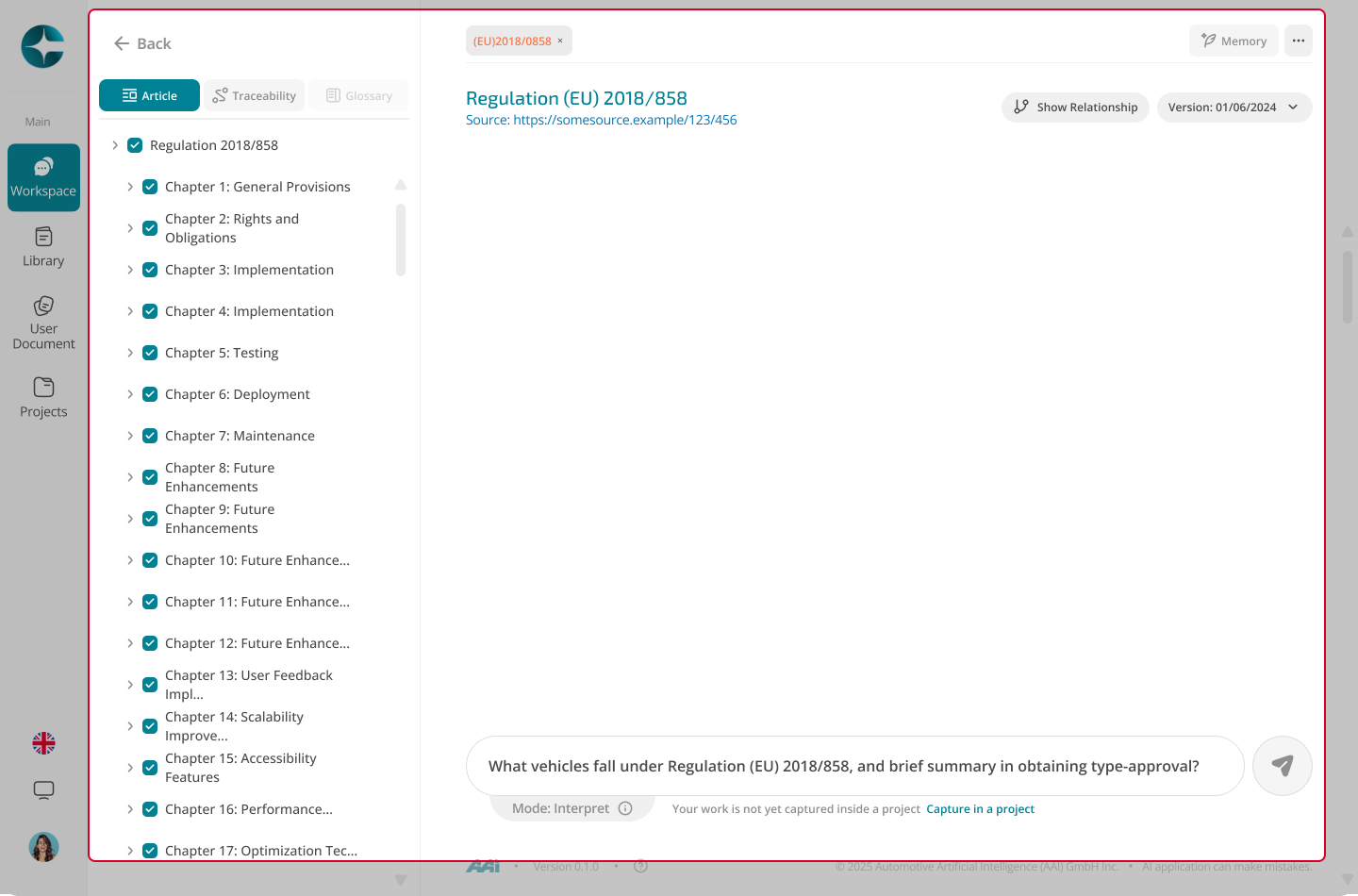Screen dimensions: 1358x896
Task: Expand Chapter 1: General Provisions
Action: click(x=130, y=187)
